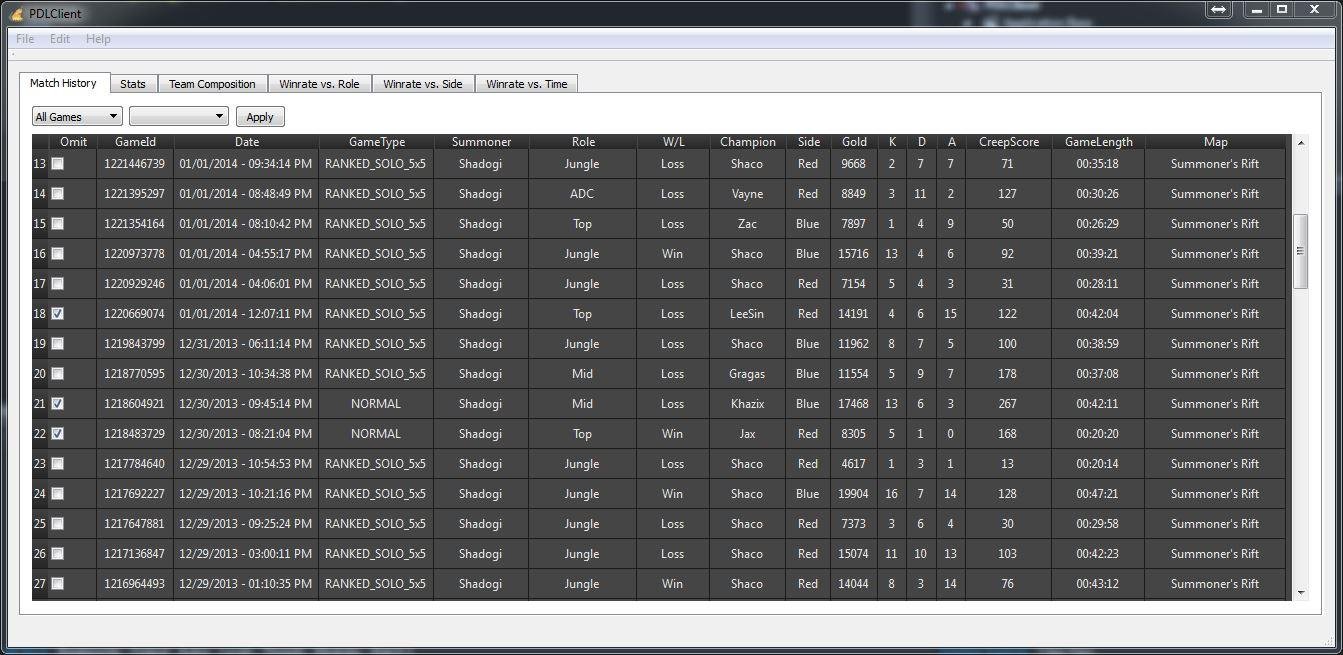Viewport: 1343px width, 655px height.
Task: Uncheck the Omit box for row 21
Action: [58, 404]
